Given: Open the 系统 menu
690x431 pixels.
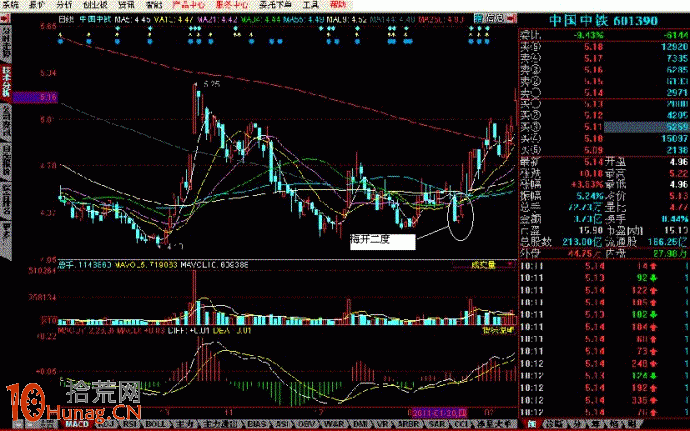Looking at the screenshot, I should [x=11, y=5].
